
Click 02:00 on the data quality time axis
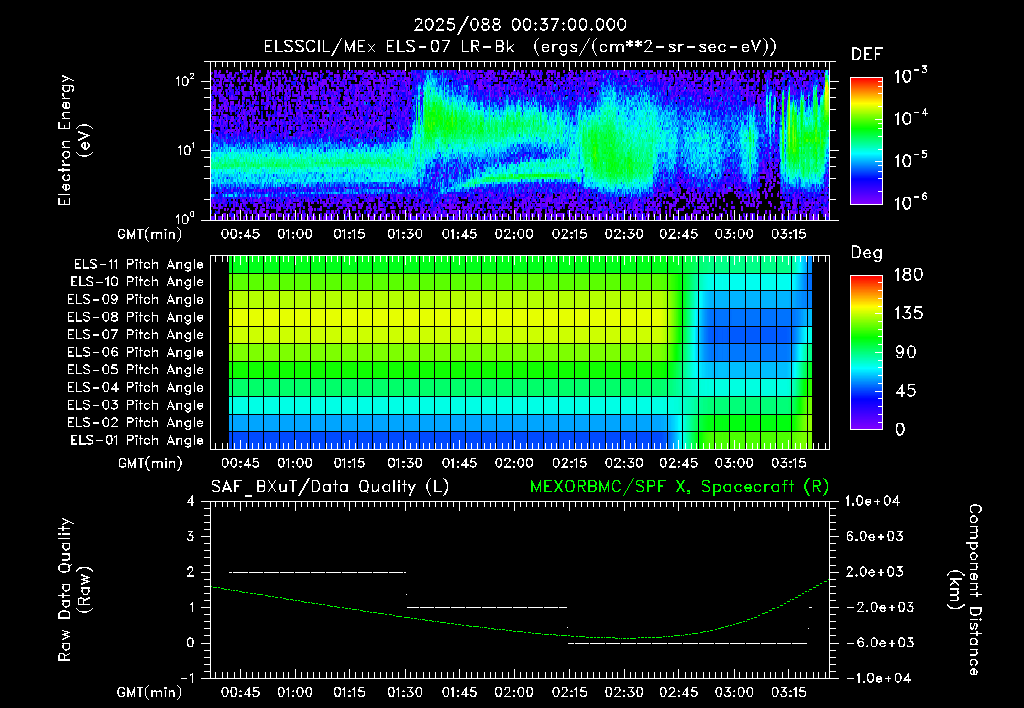pos(514,692)
